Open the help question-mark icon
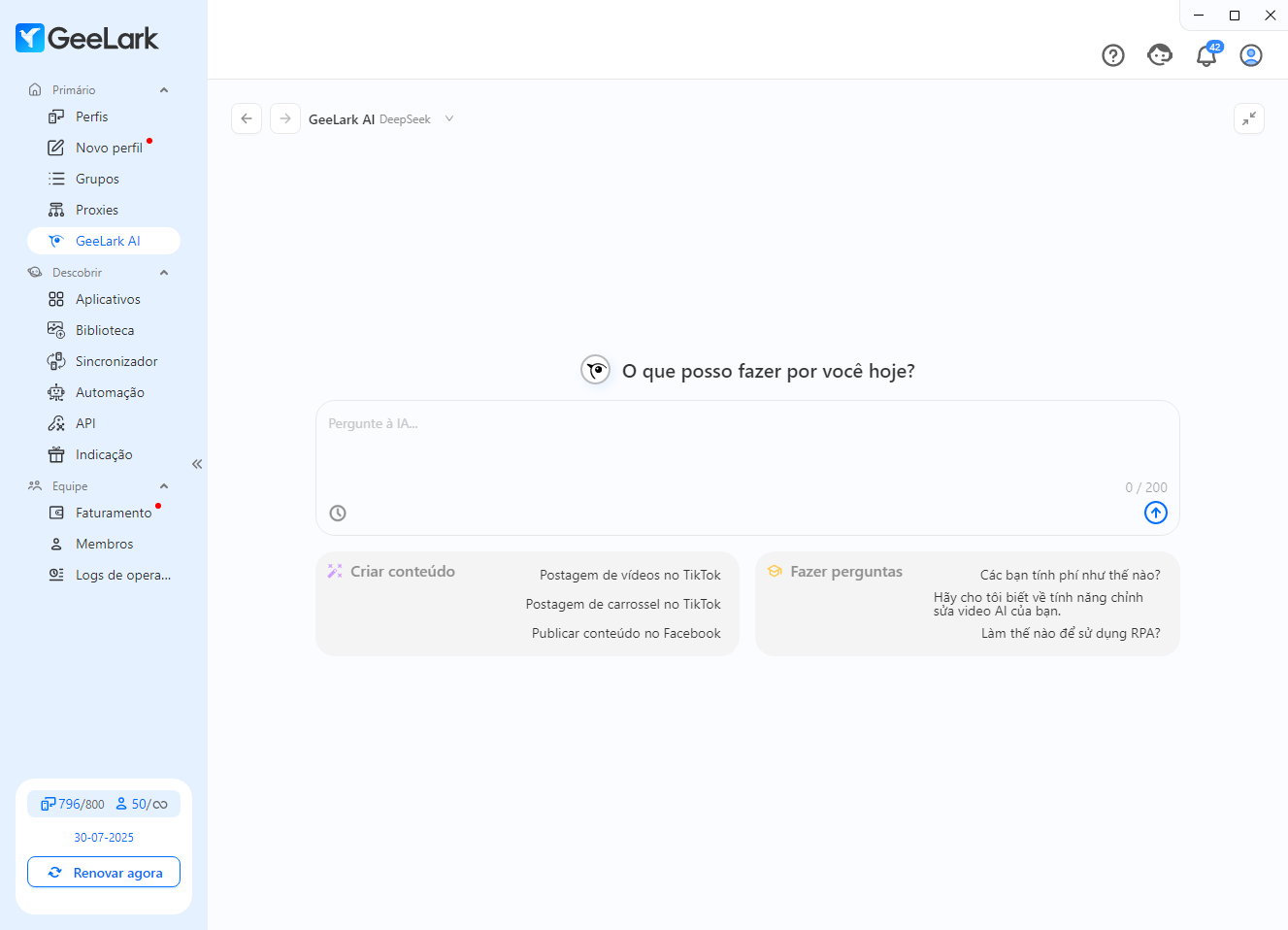1288x930 pixels. [x=1113, y=55]
